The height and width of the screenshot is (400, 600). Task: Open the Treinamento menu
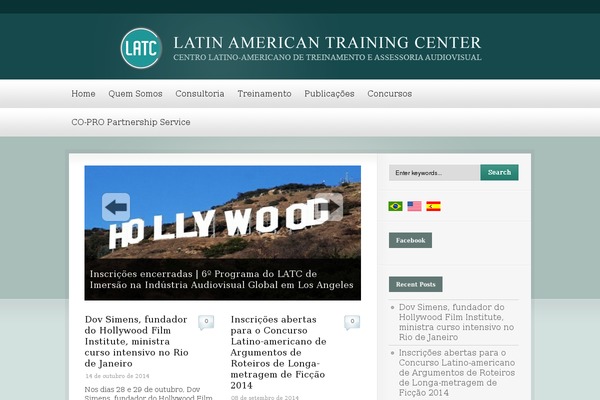click(x=264, y=94)
